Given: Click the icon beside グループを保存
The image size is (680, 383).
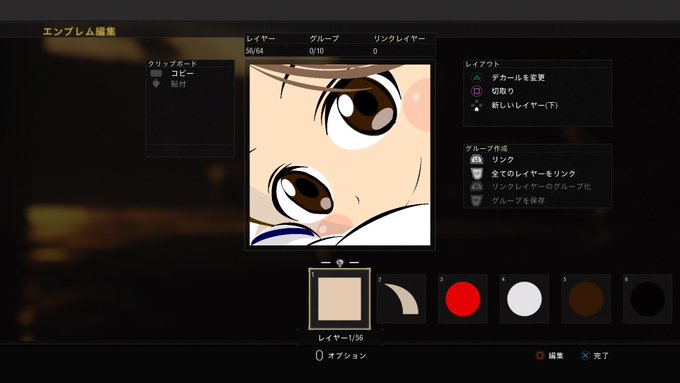Looking at the screenshot, I should tap(476, 200).
